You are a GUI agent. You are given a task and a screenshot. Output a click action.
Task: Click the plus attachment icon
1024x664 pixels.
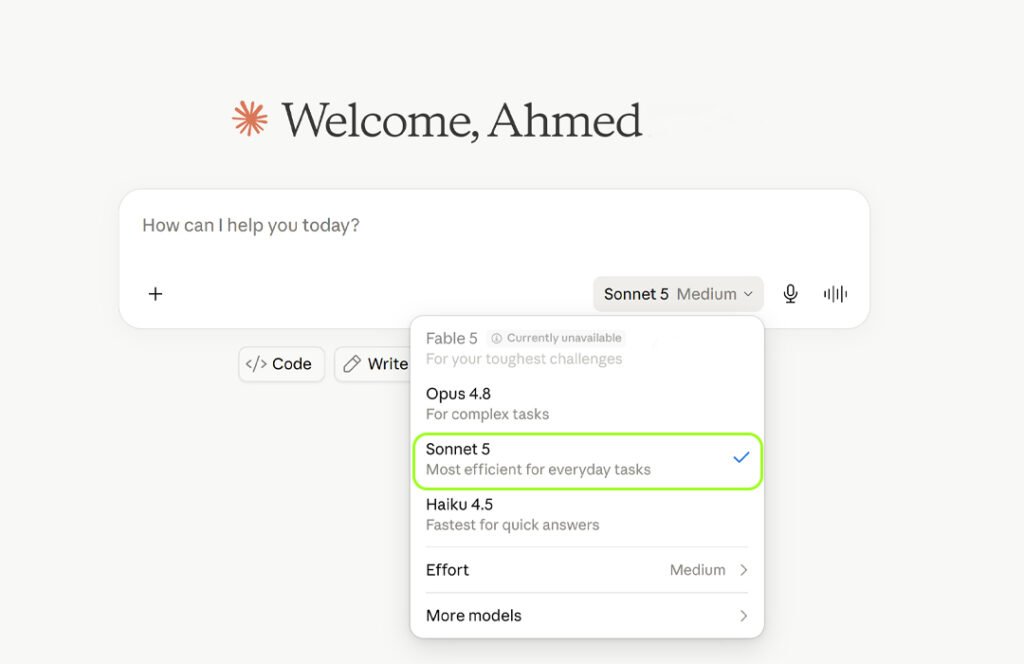(155, 294)
